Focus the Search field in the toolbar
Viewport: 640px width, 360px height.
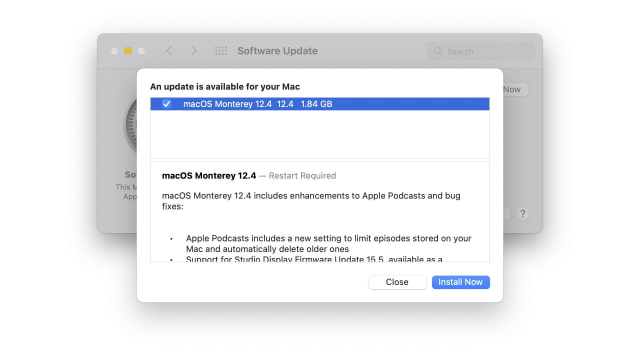coord(480,51)
